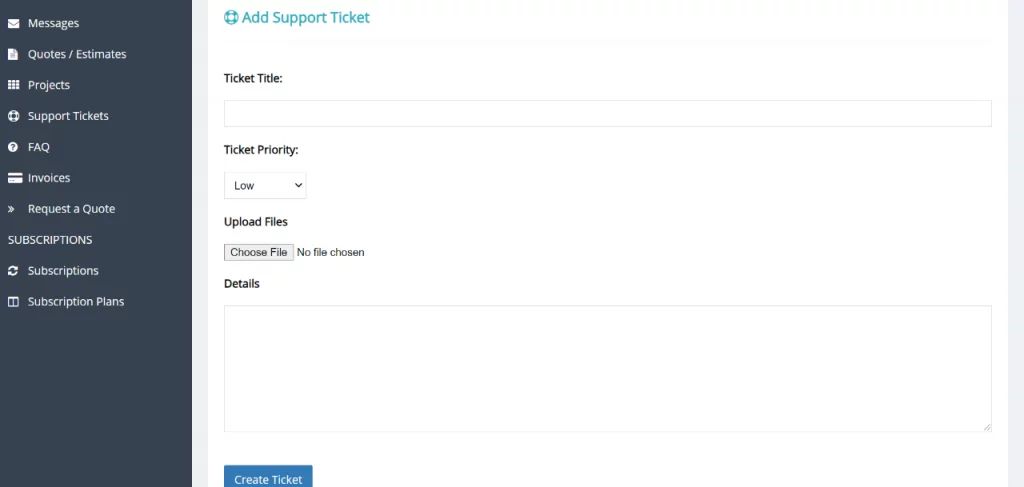Focus the Ticket Title input field

pos(607,114)
